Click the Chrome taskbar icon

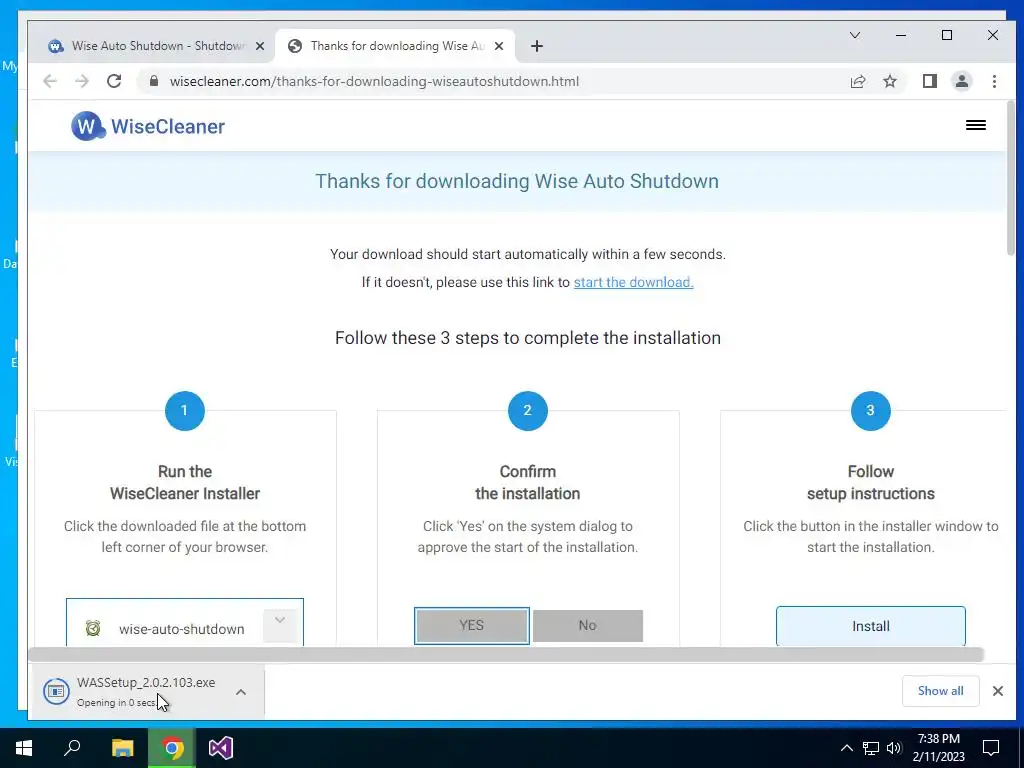172,748
